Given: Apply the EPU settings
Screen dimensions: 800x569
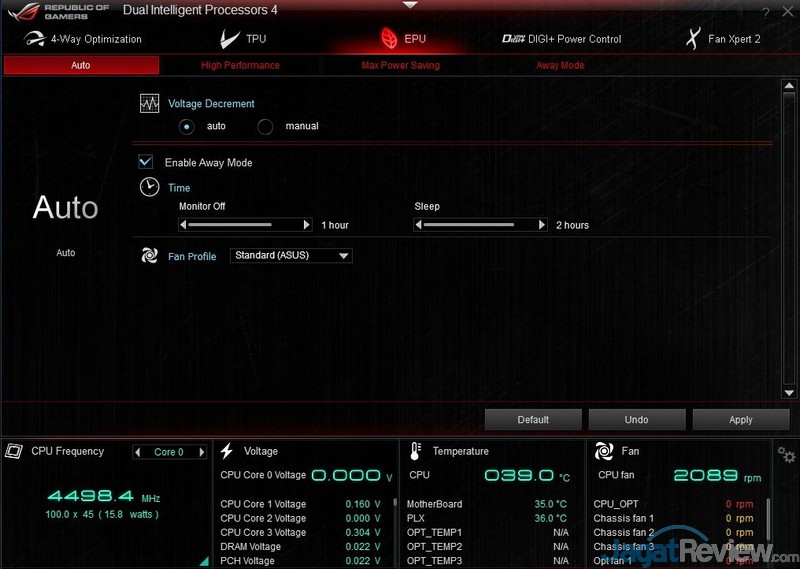Looking at the screenshot, I should click(x=741, y=419).
